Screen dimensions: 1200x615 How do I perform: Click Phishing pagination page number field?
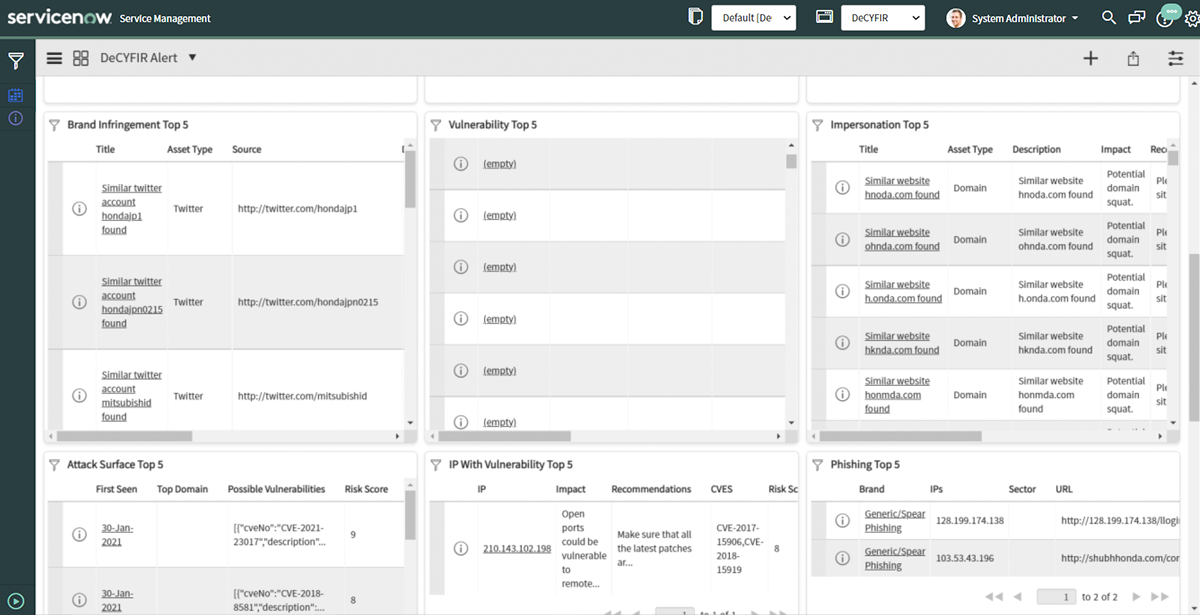pyautogui.click(x=1056, y=597)
